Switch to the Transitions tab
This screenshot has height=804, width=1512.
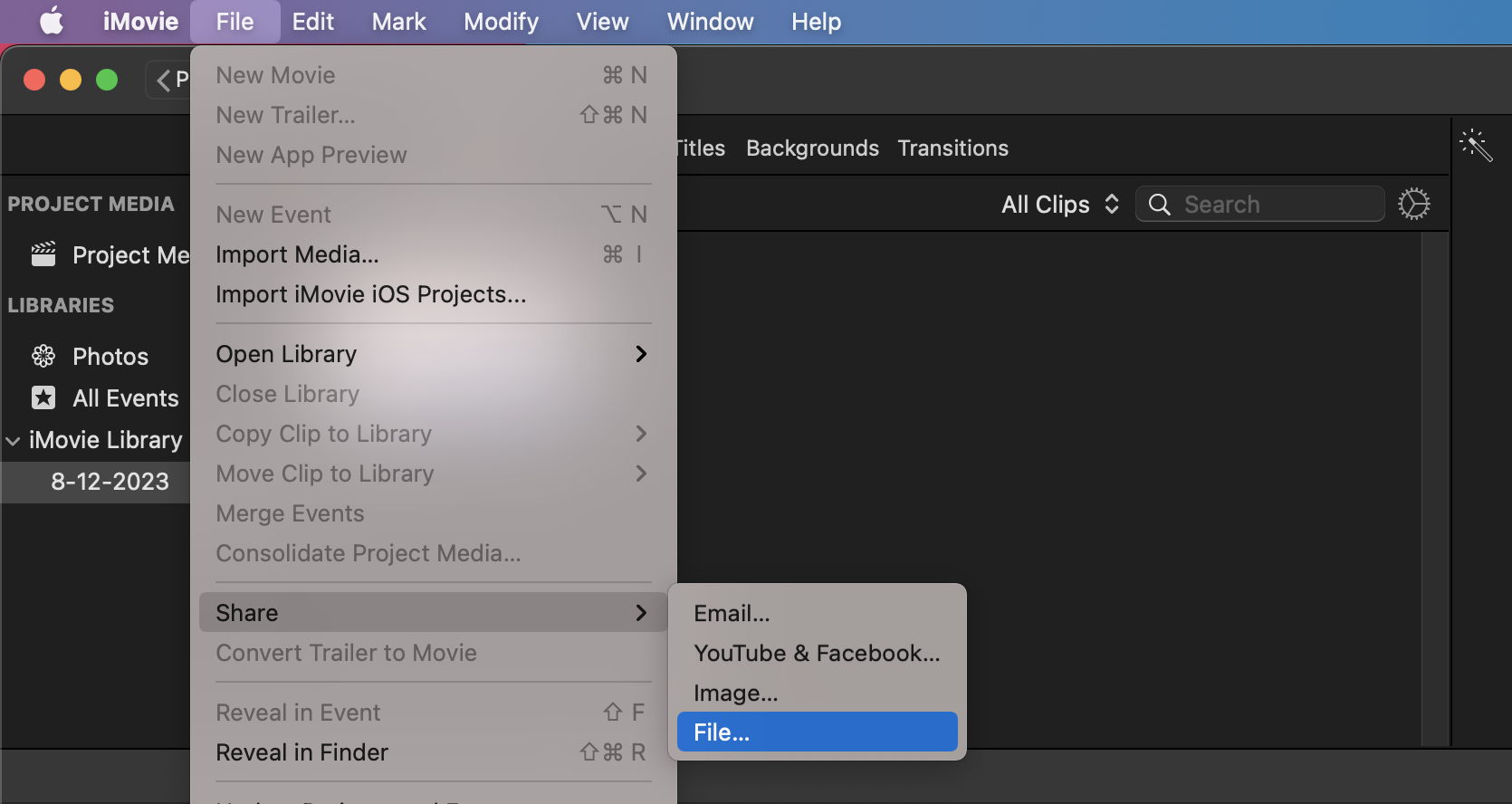point(952,148)
